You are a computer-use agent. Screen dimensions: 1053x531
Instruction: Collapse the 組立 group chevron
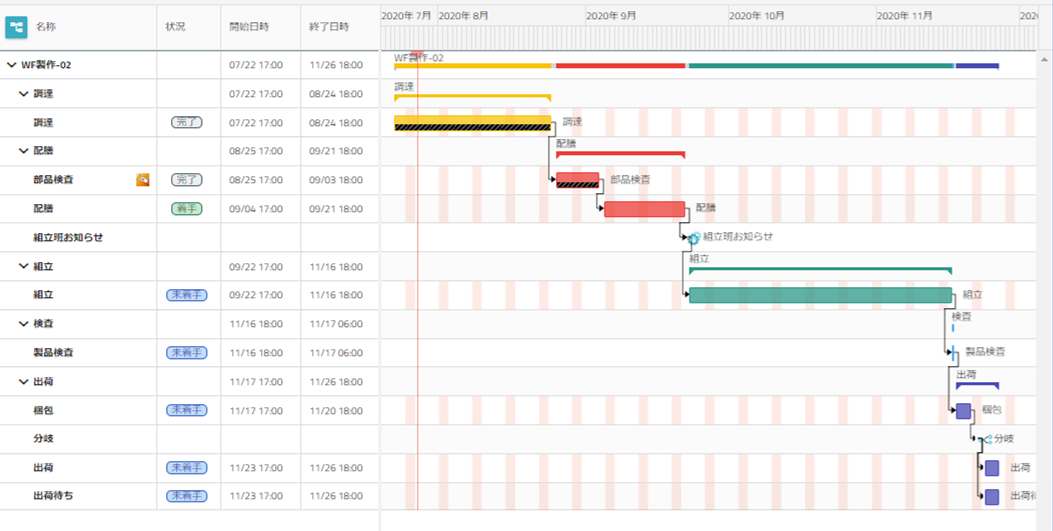tap(24, 267)
